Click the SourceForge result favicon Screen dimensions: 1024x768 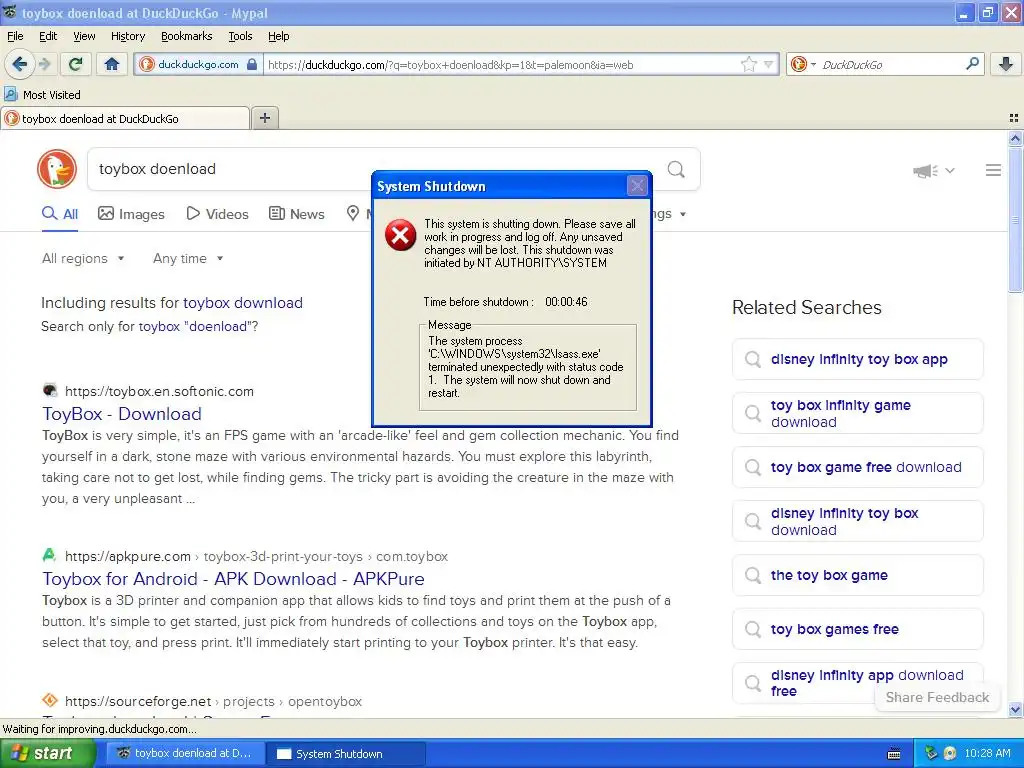tap(50, 701)
